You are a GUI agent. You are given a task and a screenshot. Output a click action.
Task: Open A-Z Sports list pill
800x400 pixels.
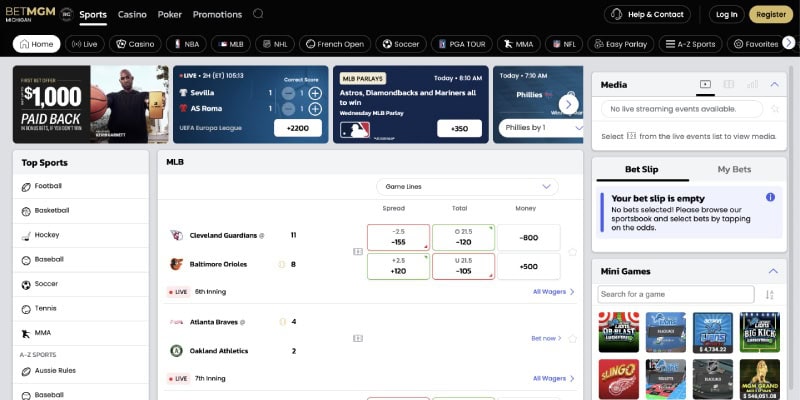(x=690, y=44)
